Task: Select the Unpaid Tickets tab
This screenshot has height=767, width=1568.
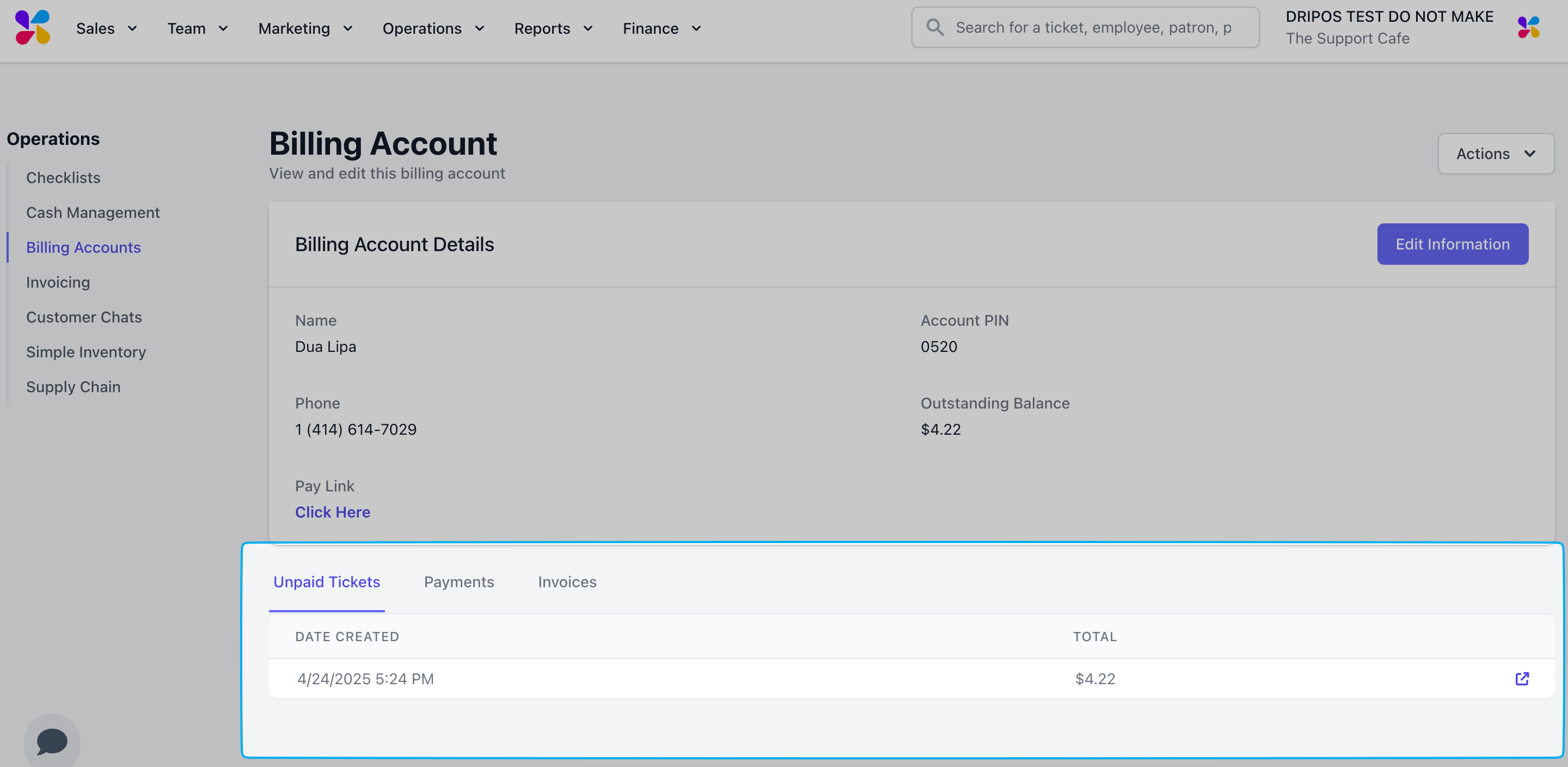Action: tap(326, 582)
